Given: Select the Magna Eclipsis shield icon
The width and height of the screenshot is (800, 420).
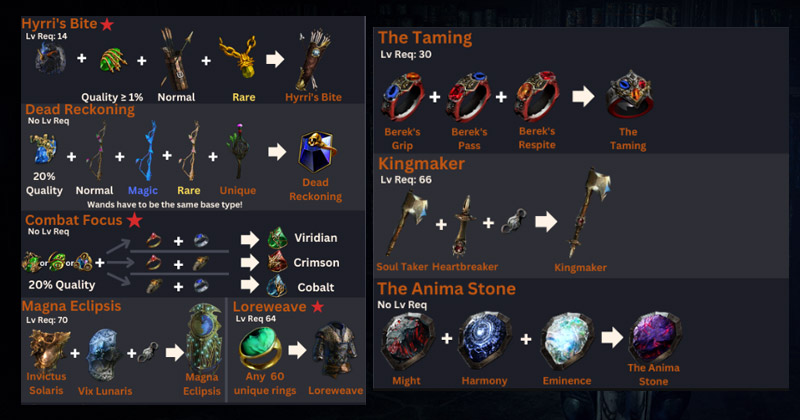Looking at the screenshot, I should click(204, 338).
